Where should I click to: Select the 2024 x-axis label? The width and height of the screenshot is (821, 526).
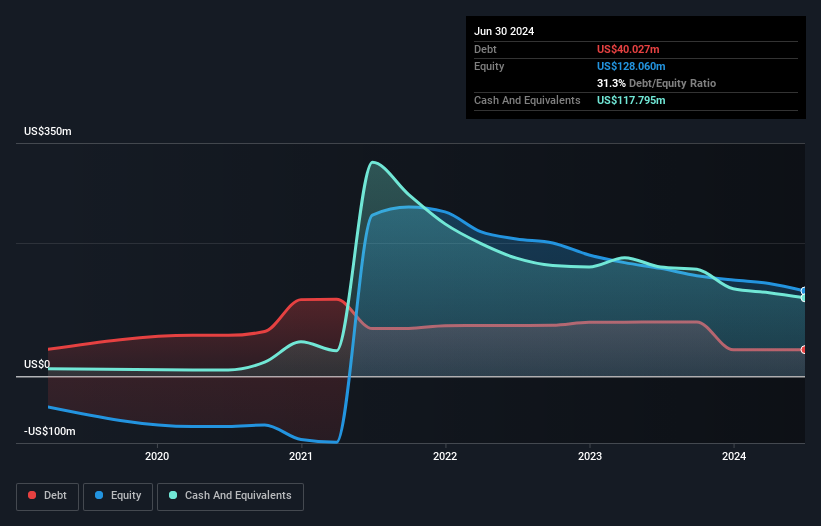click(x=734, y=456)
